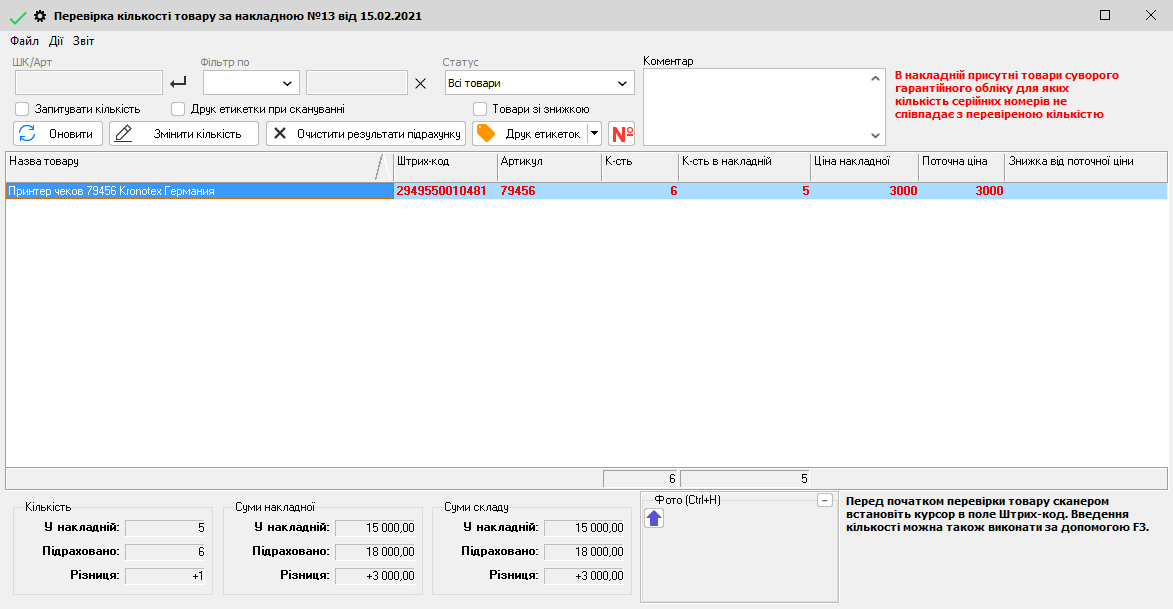Toggle Друк етикетки при скануванні checkbox
Viewport: 1173px width, 609px height.
tap(178, 109)
